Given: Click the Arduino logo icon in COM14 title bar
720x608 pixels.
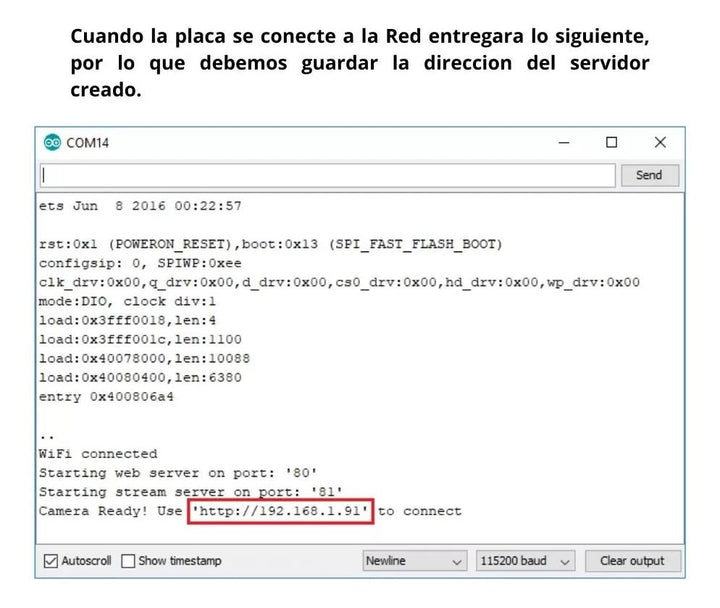Looking at the screenshot, I should [x=52, y=143].
